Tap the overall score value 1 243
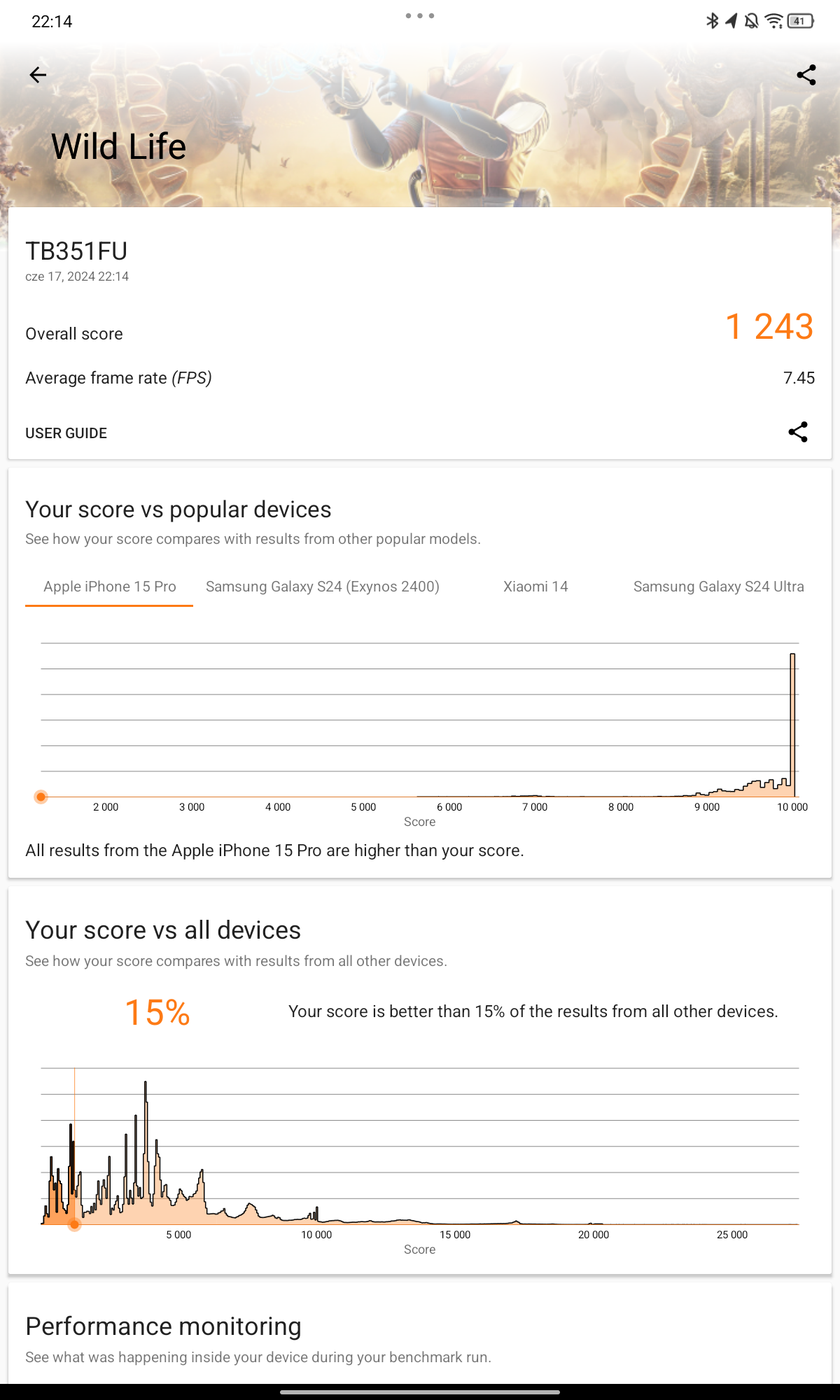The width and height of the screenshot is (840, 1400). click(769, 327)
